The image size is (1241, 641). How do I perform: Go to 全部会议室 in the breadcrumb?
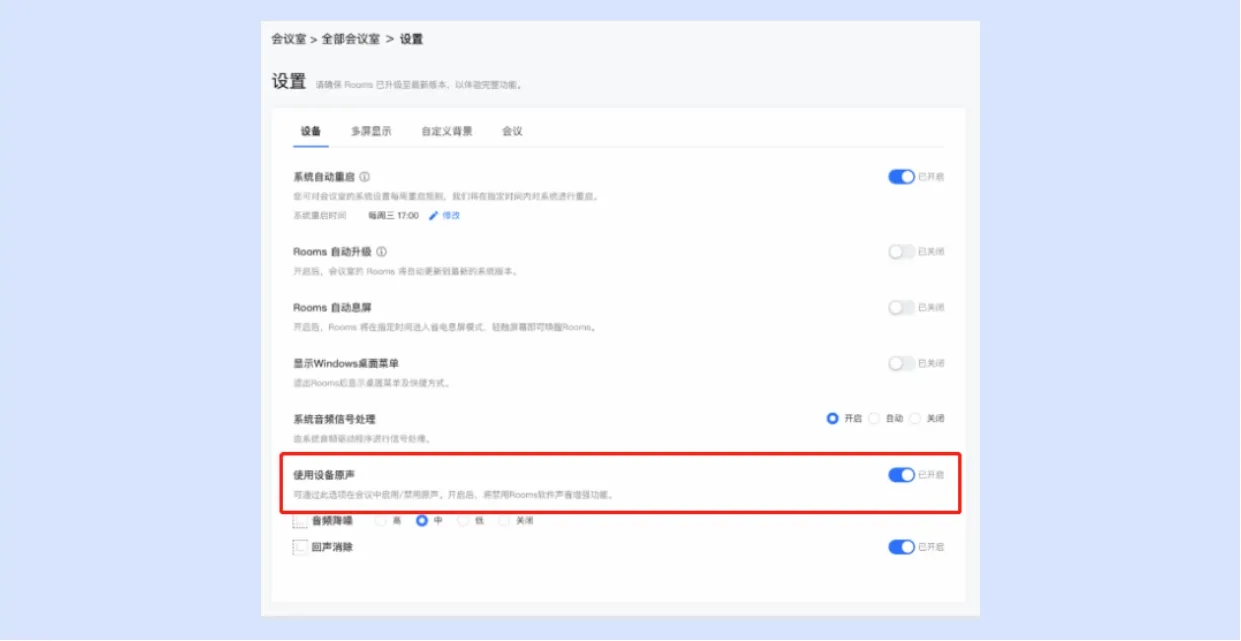click(x=351, y=39)
